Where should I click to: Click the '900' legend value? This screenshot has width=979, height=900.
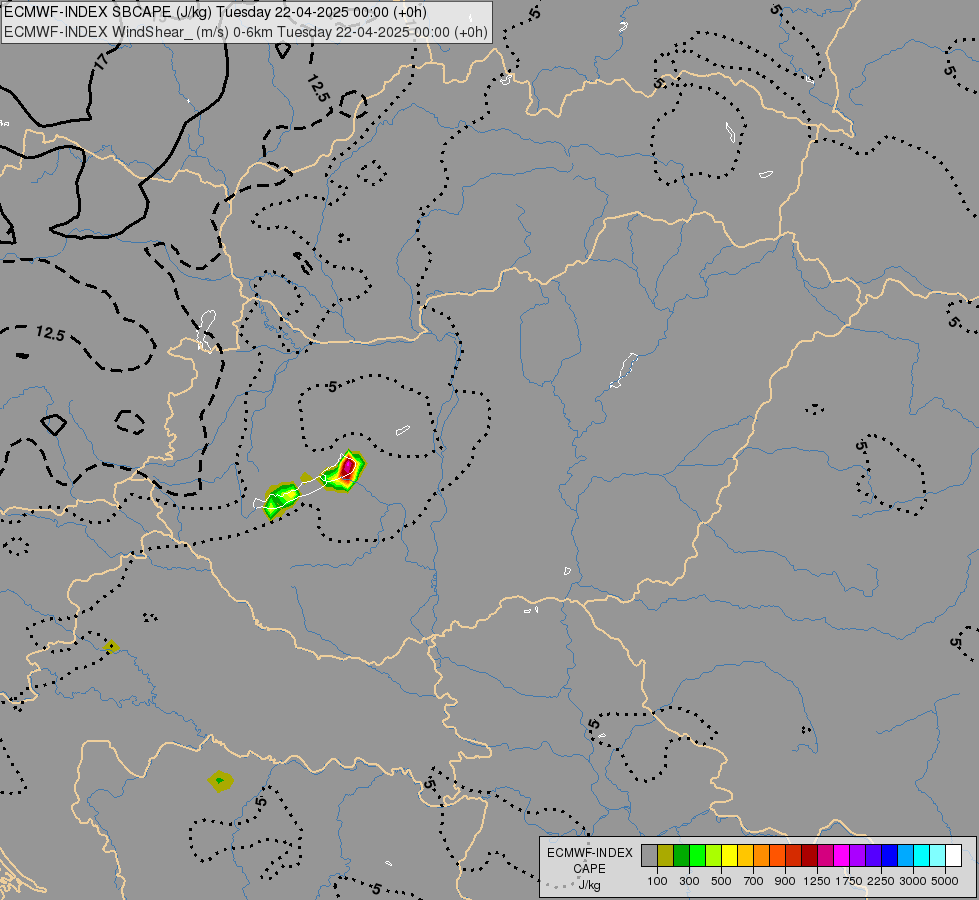(785, 881)
